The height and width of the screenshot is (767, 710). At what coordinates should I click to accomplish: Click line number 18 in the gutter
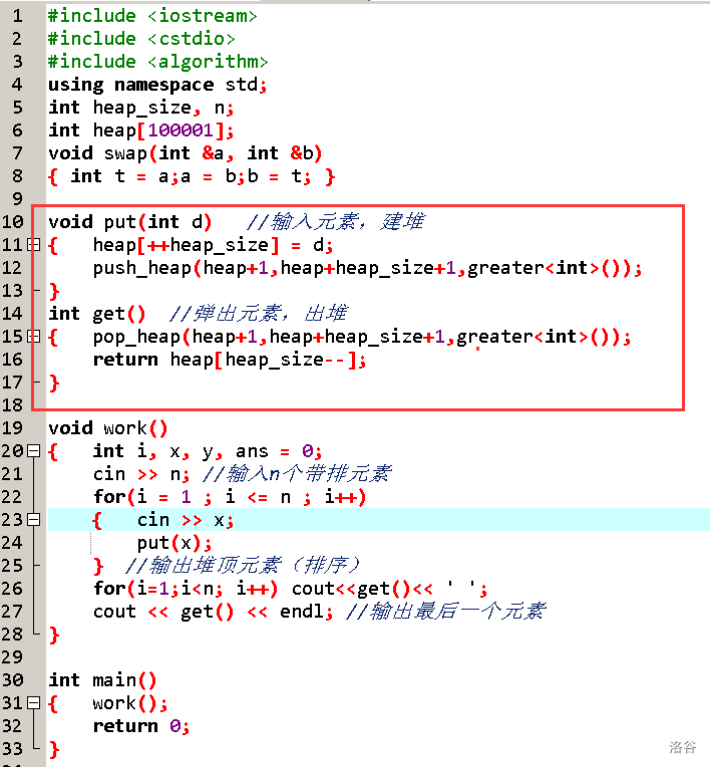[12, 405]
